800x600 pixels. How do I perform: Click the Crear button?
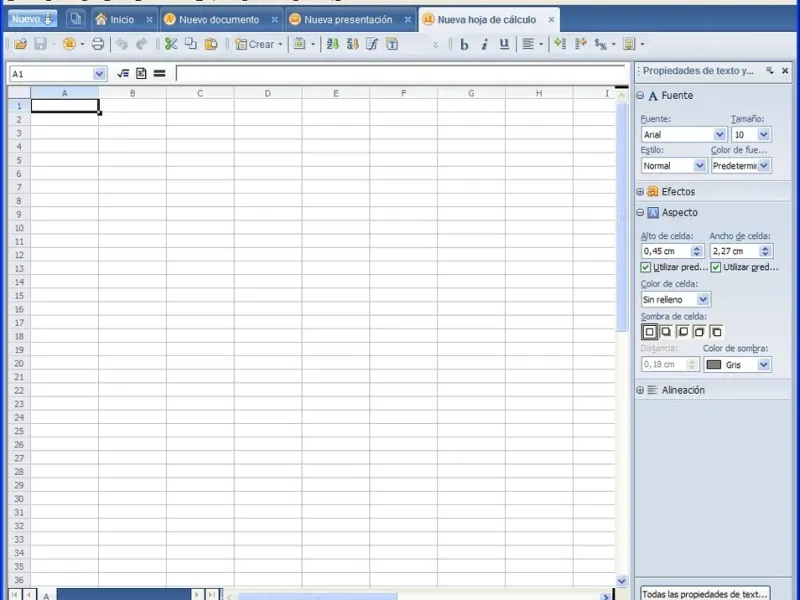(254, 44)
